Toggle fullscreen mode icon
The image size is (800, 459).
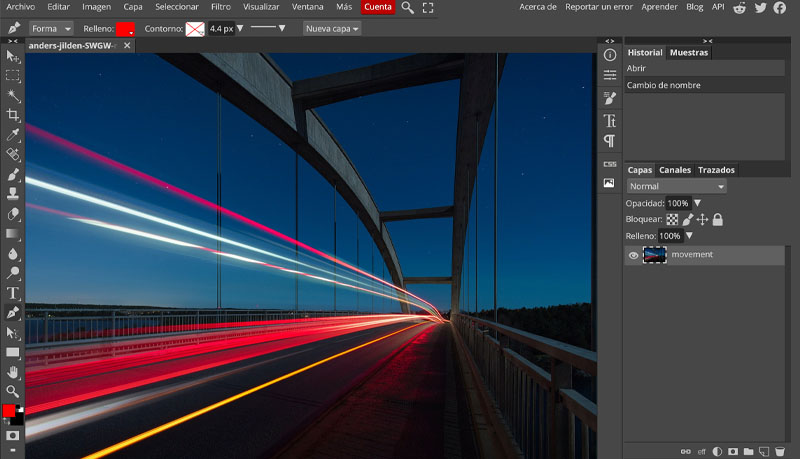(x=428, y=7)
